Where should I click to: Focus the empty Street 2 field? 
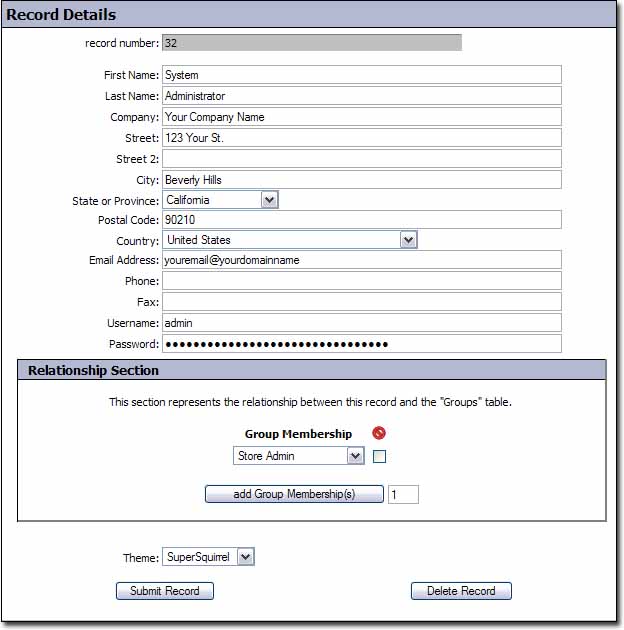click(x=361, y=159)
